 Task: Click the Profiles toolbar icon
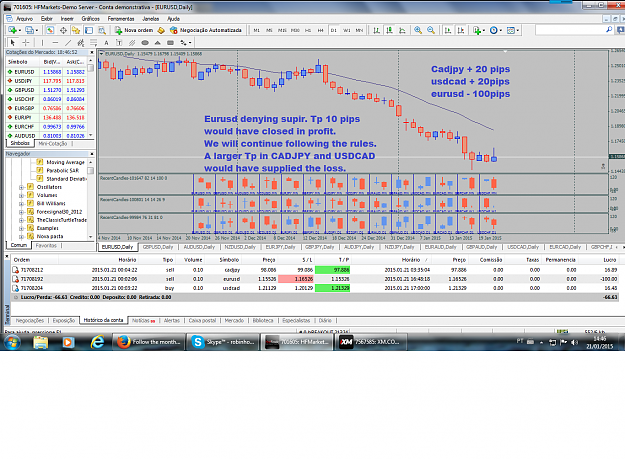tap(29, 30)
